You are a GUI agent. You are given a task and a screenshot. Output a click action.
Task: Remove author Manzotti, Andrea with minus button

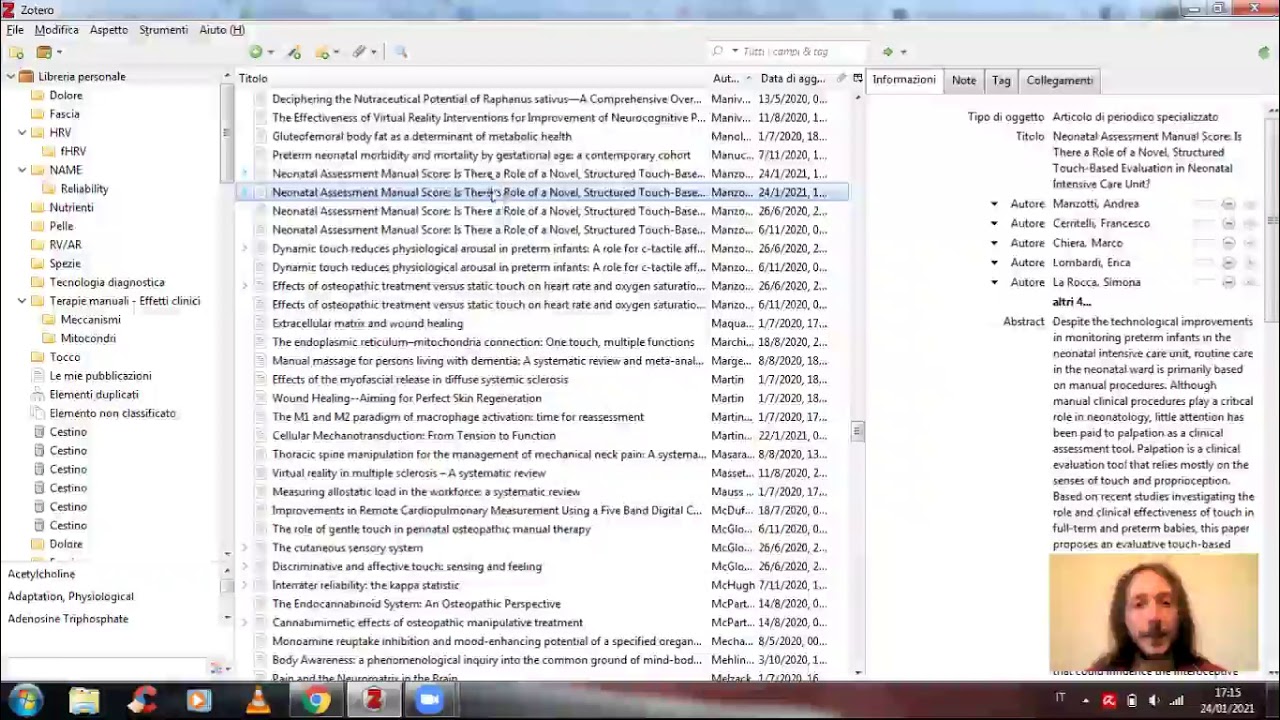click(1228, 204)
